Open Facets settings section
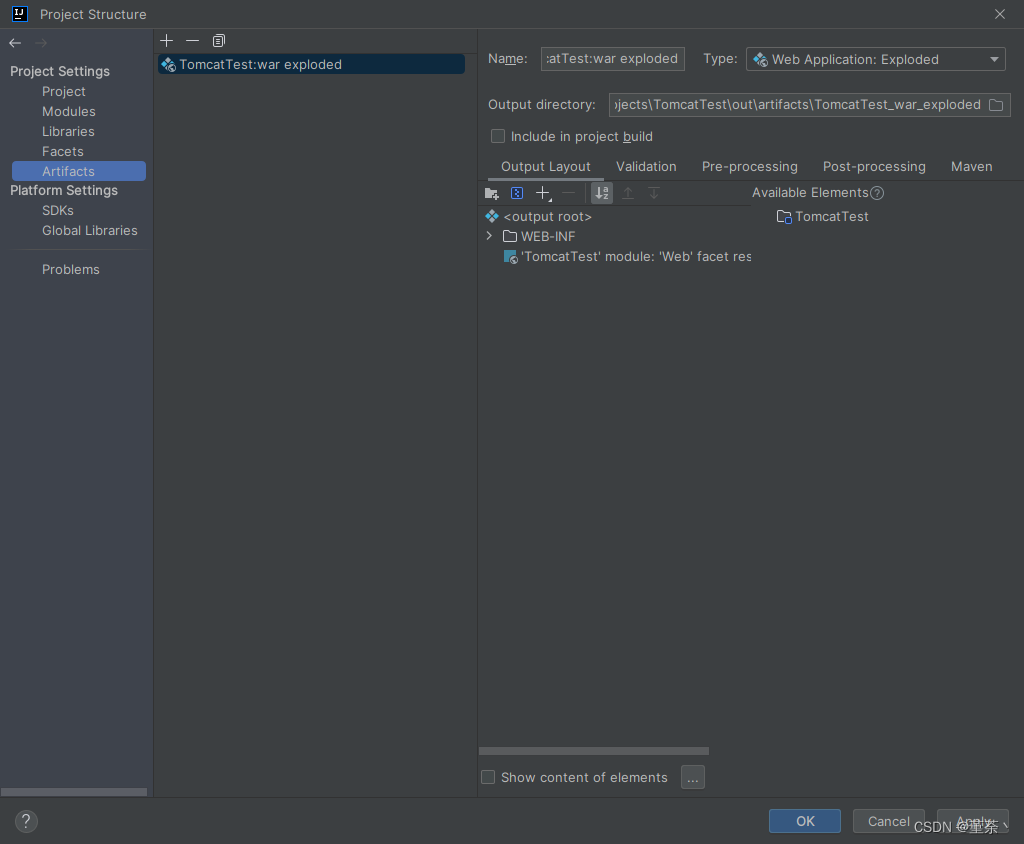This screenshot has width=1024, height=844. tap(63, 152)
